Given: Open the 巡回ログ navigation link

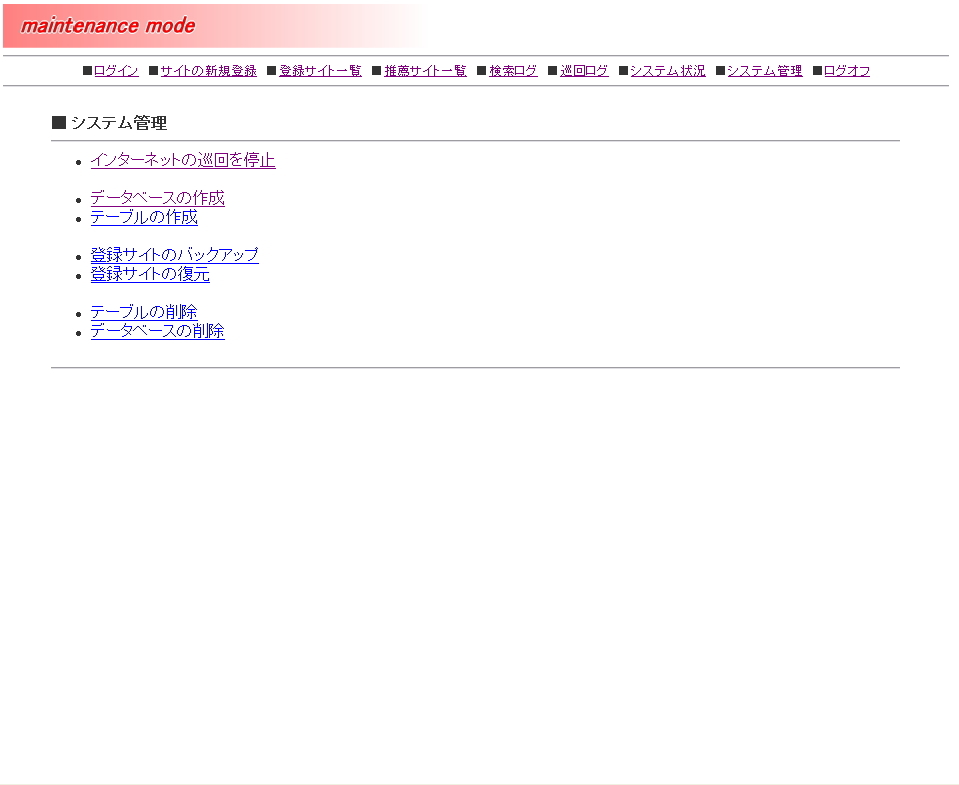Looking at the screenshot, I should (584, 71).
